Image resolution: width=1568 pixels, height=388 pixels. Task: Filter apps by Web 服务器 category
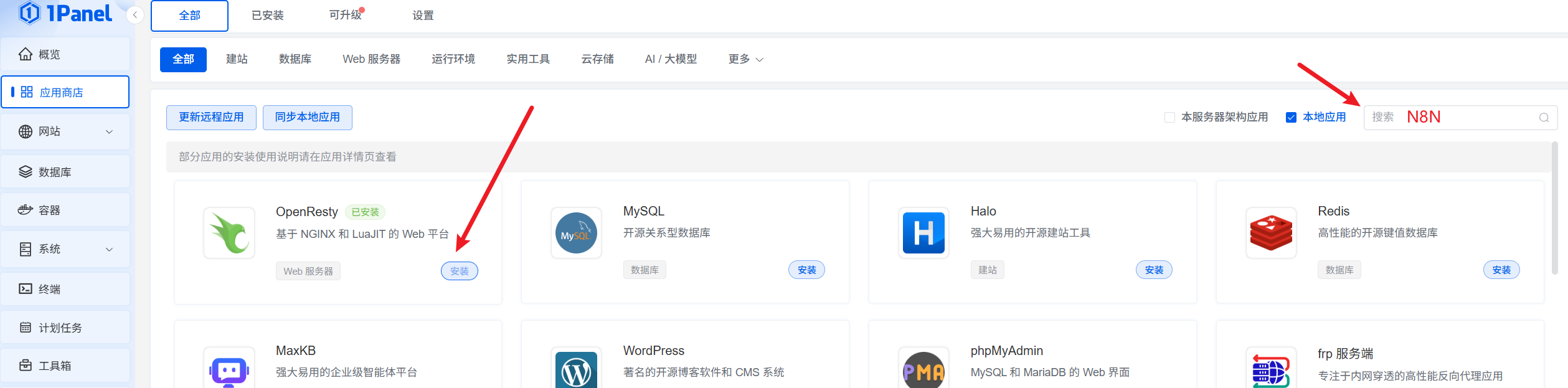coord(371,59)
